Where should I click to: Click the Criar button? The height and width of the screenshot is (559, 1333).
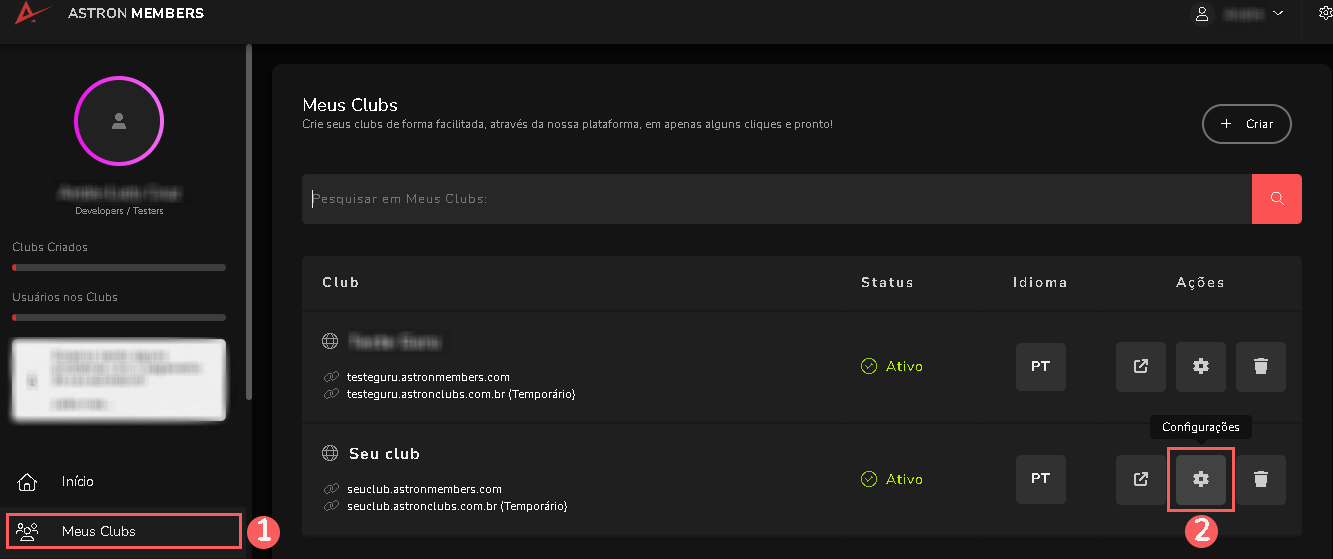1246,124
